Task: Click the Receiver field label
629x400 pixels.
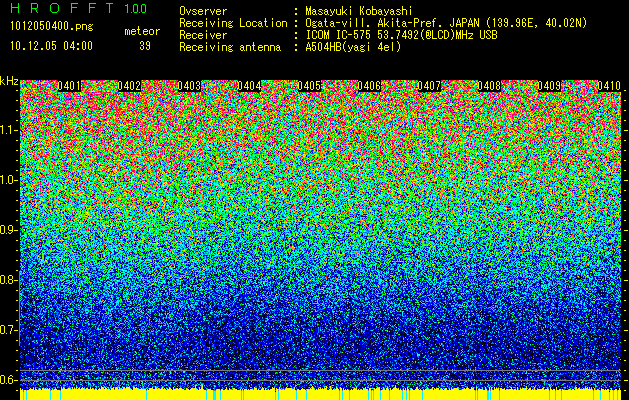Action: (203, 35)
